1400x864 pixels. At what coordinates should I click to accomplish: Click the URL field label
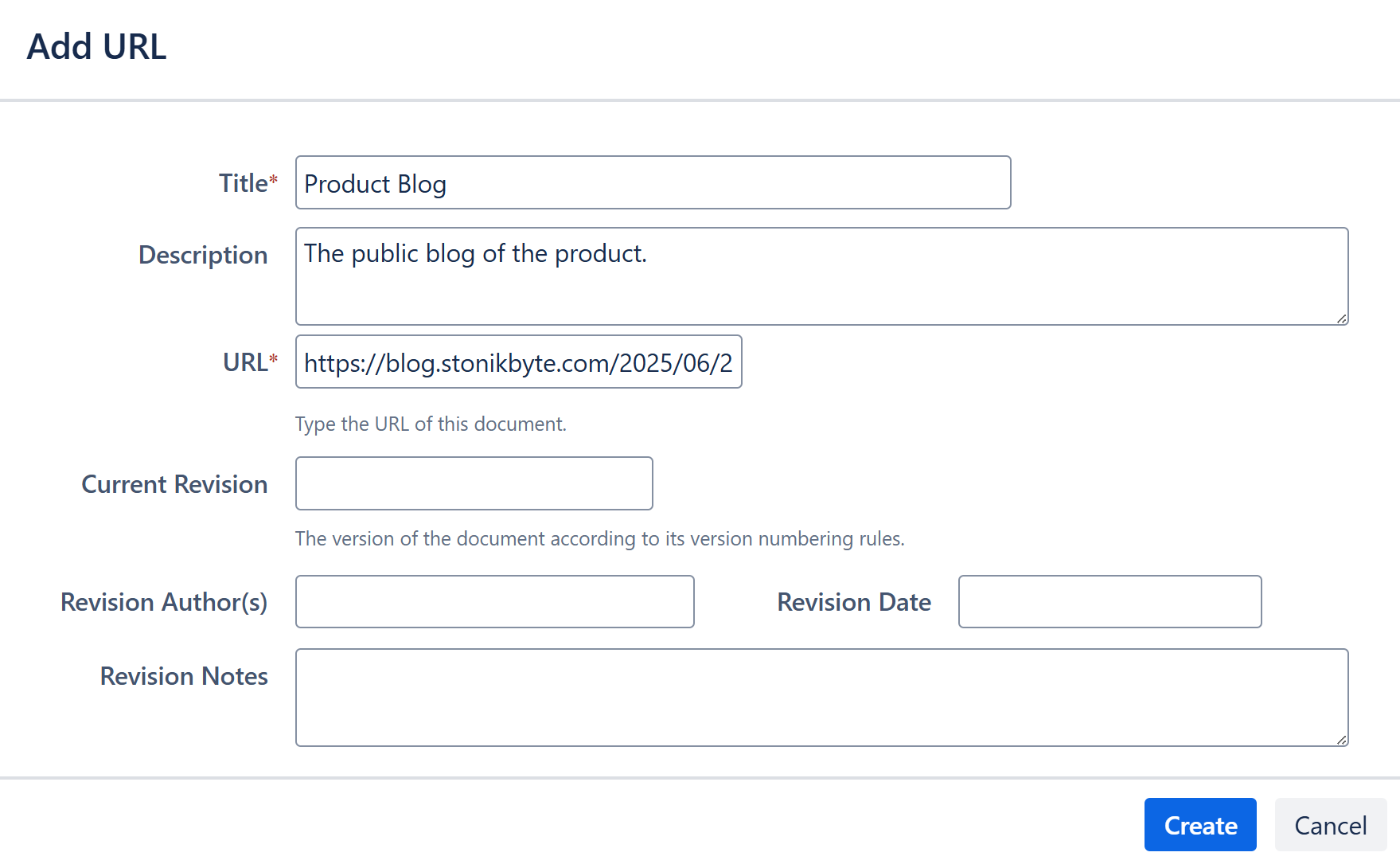245,362
